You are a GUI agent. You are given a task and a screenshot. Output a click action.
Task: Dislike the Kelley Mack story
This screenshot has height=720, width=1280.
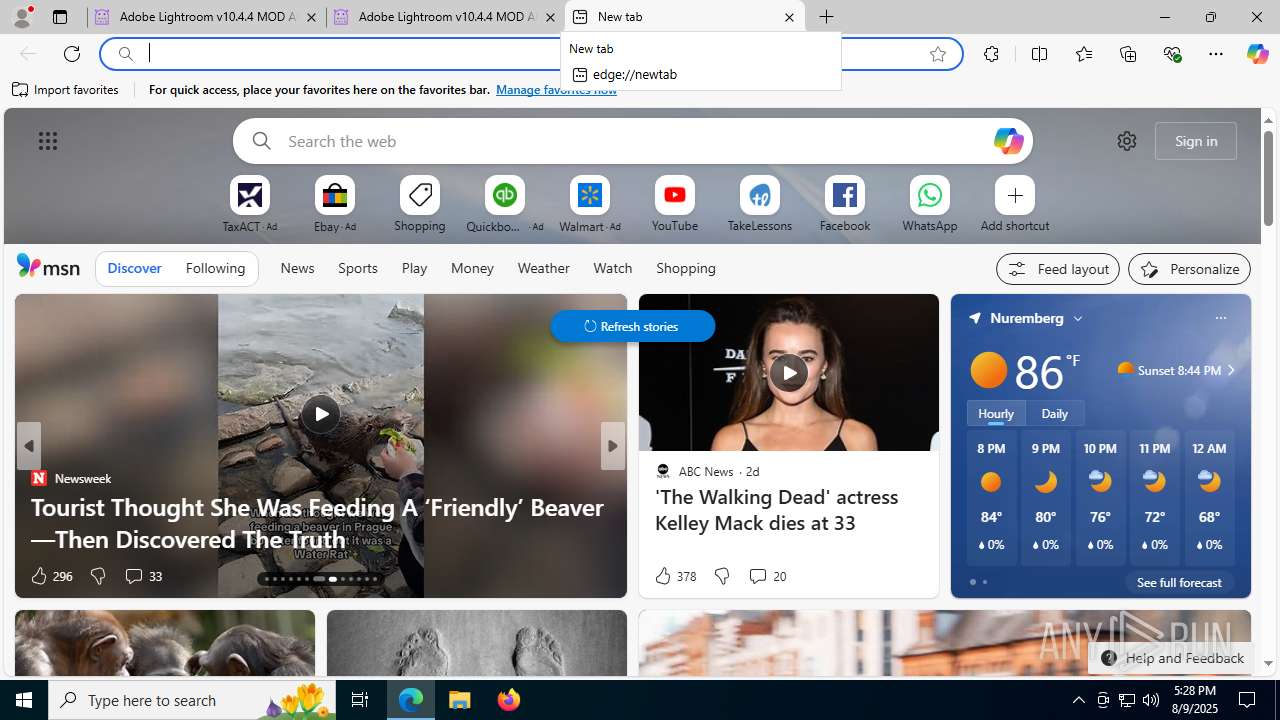coord(721,576)
